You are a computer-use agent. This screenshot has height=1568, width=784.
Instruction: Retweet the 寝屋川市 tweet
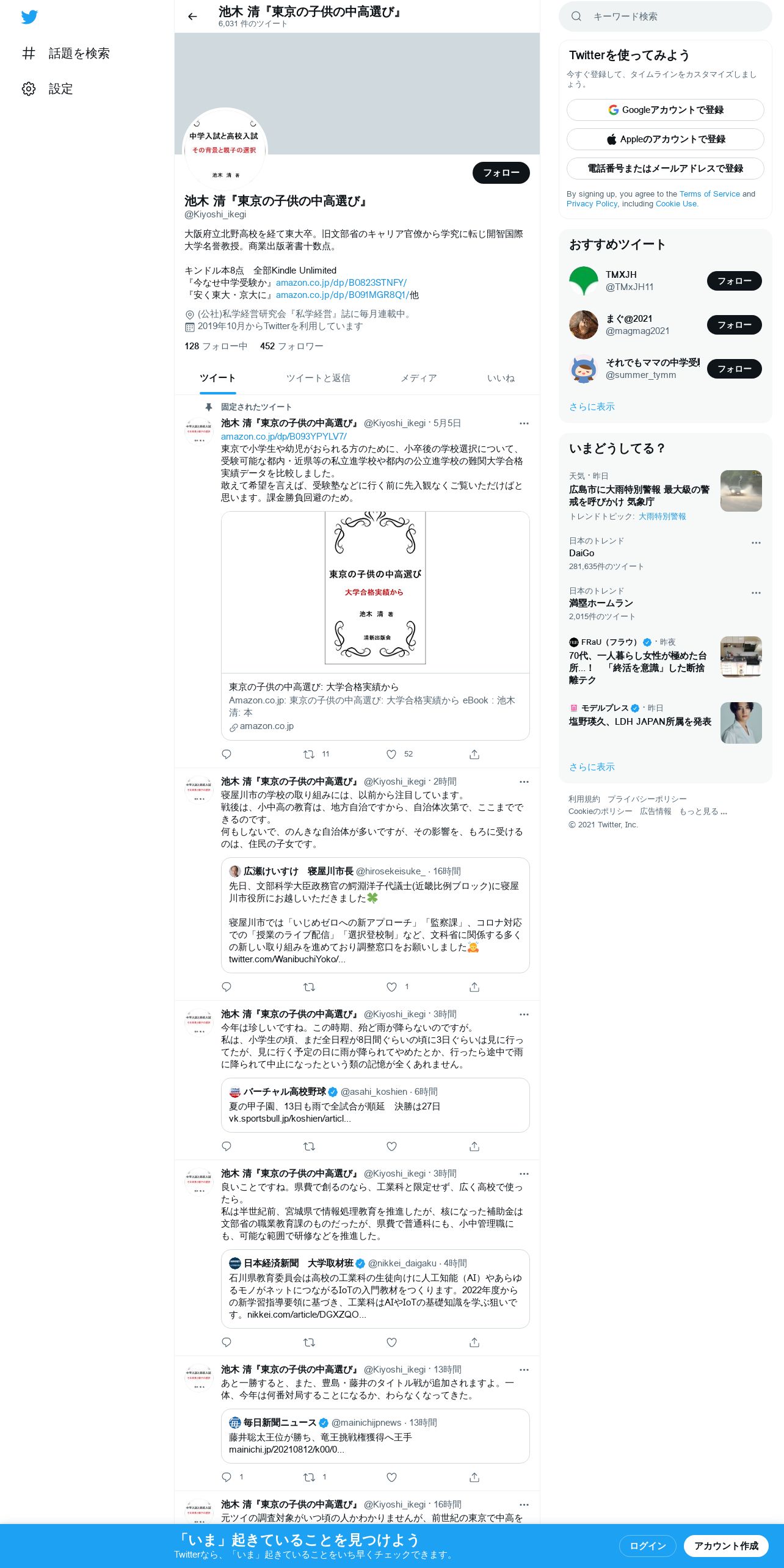pos(309,987)
